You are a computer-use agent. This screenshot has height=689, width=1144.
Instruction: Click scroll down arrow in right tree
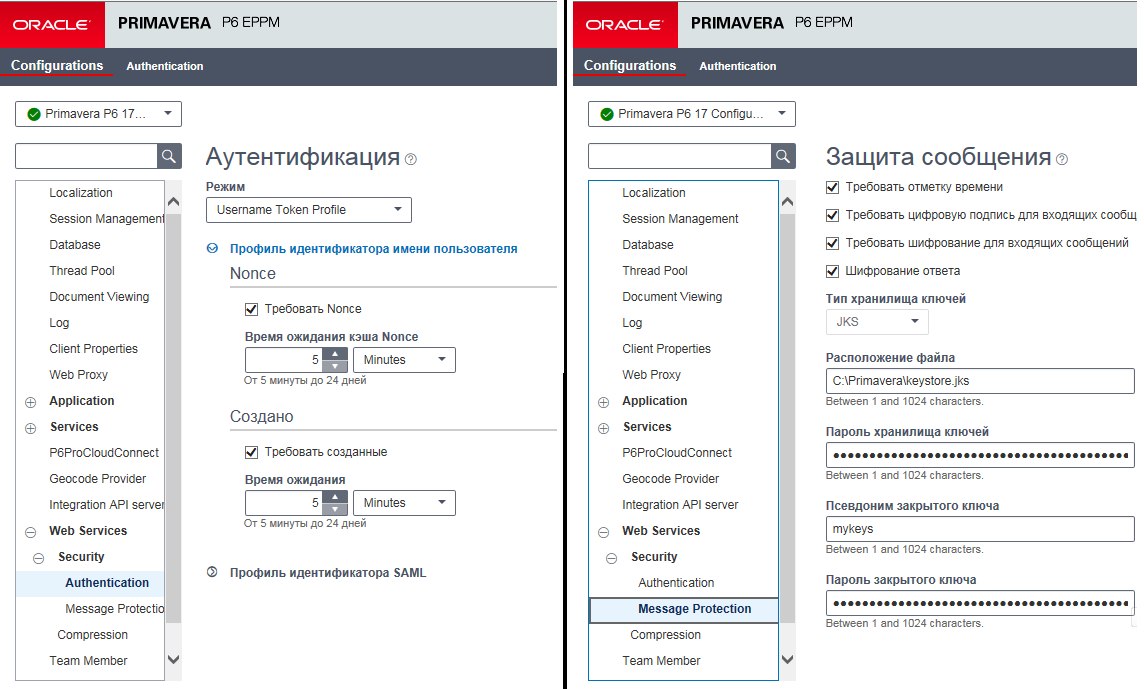[787, 659]
